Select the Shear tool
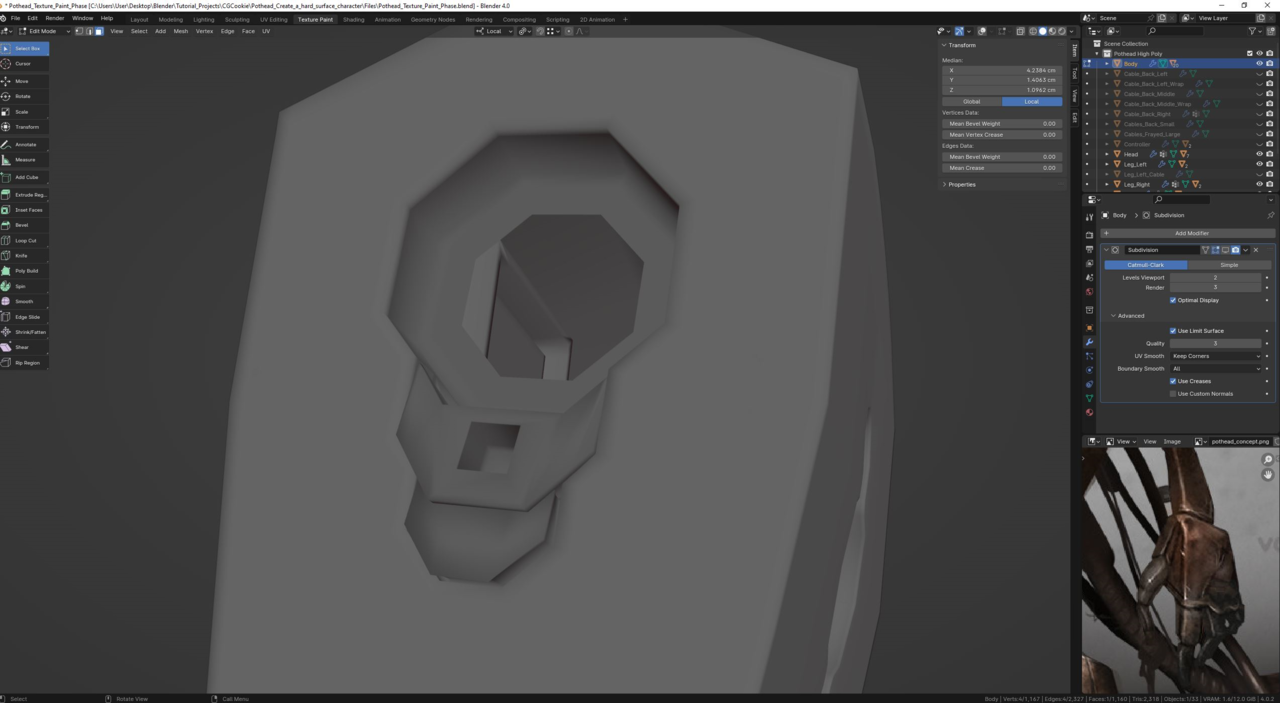Image resolution: width=1280 pixels, height=703 pixels. pos(22,347)
